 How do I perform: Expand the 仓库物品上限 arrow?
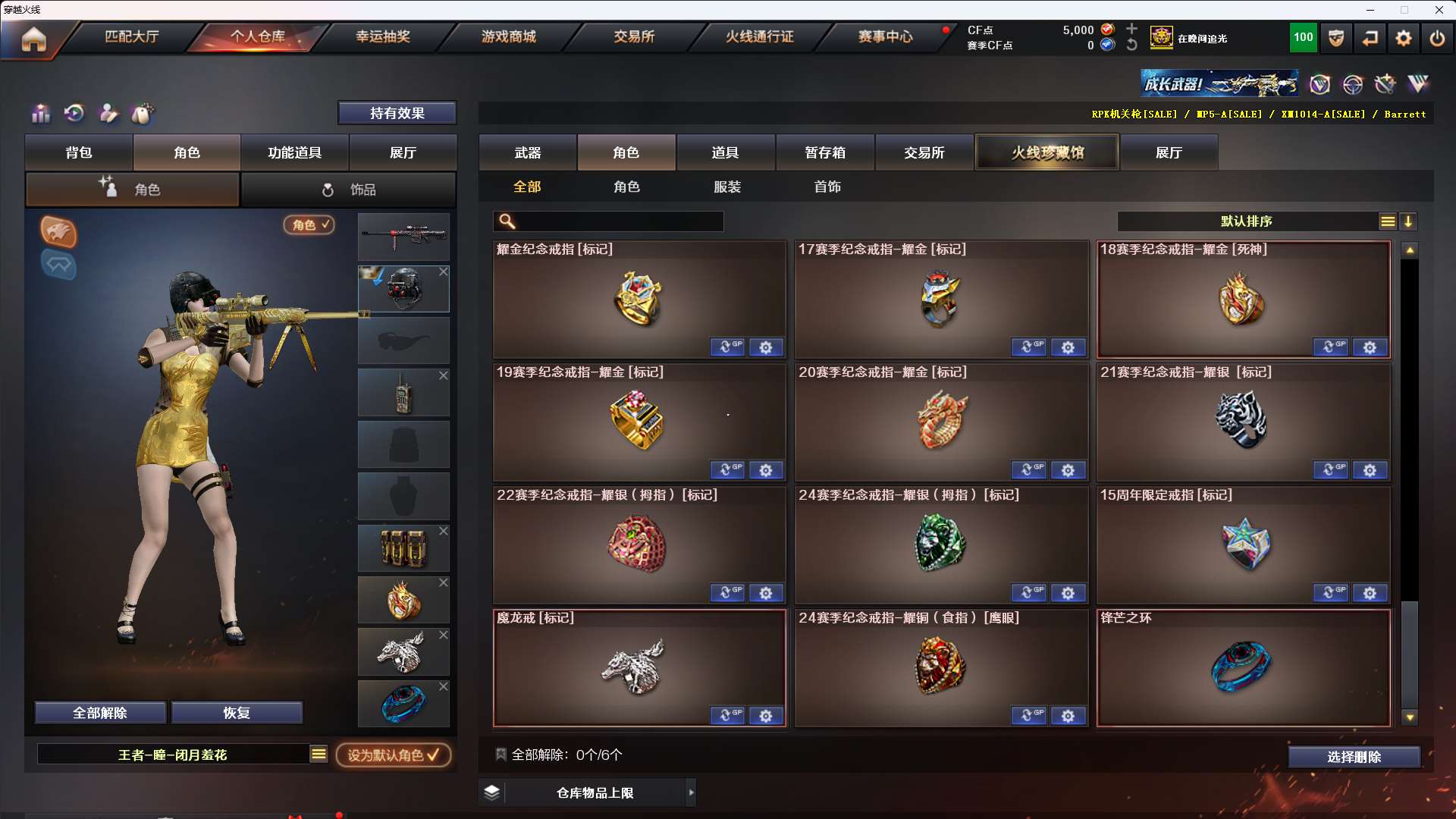coord(691,792)
